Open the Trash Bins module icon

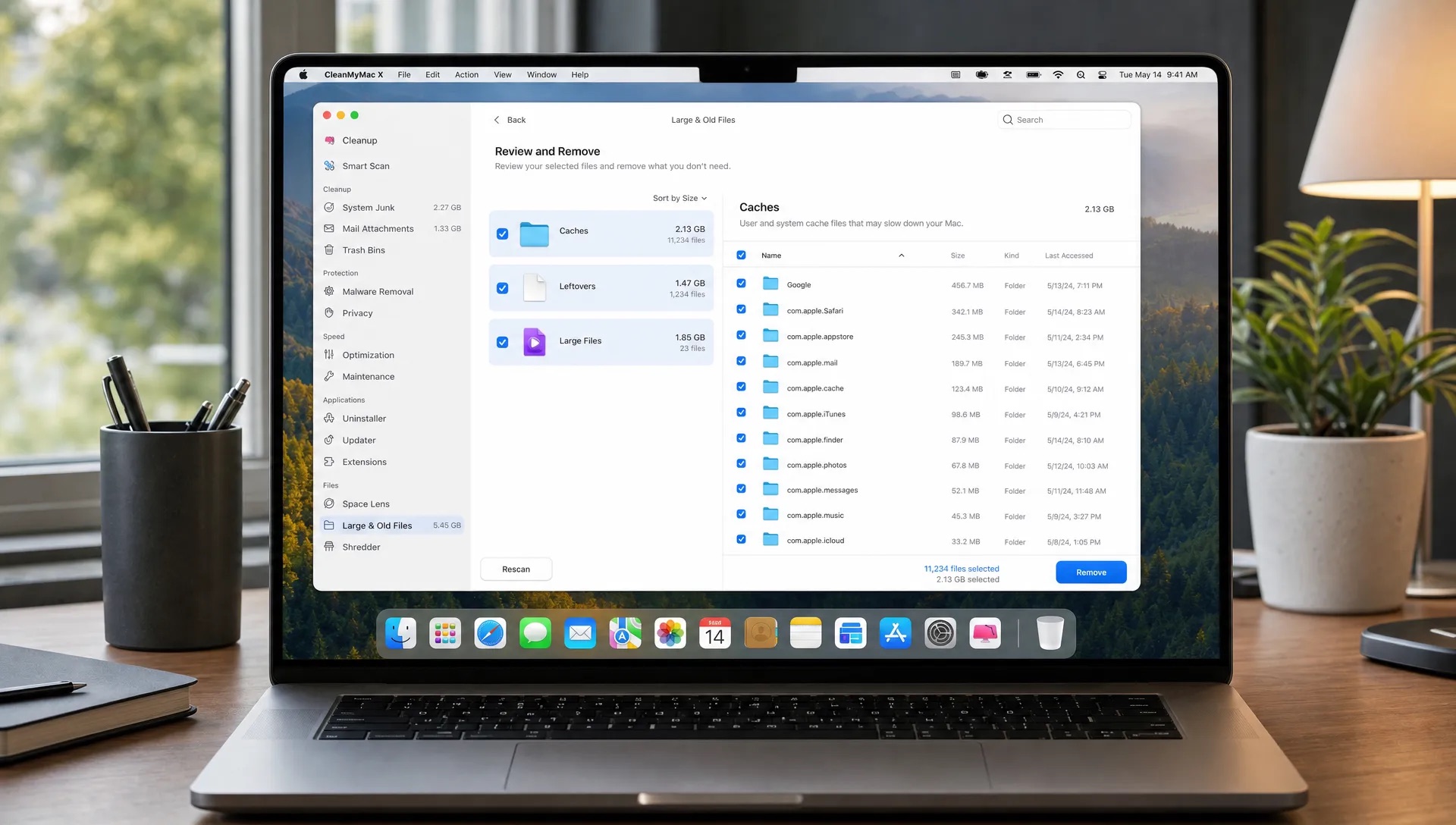(329, 250)
